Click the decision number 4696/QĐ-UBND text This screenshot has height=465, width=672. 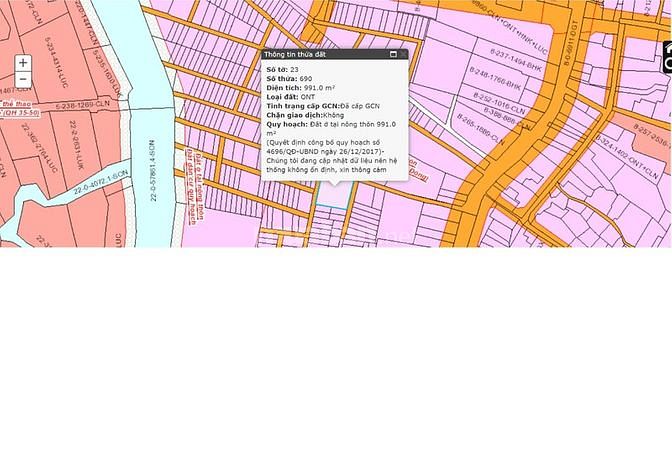coord(291,151)
